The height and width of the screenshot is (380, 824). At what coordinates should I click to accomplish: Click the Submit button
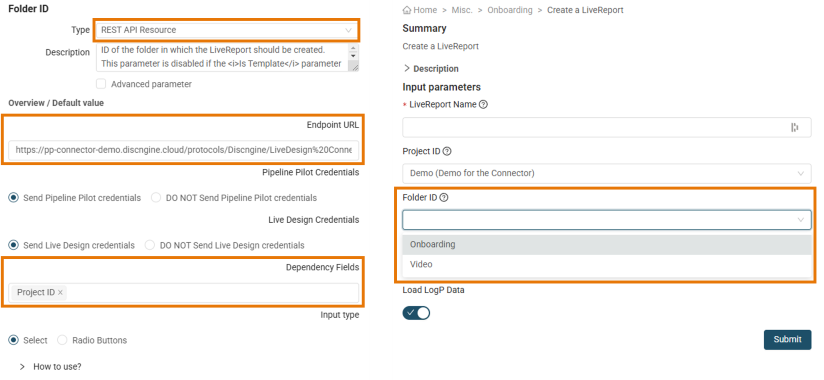787,340
